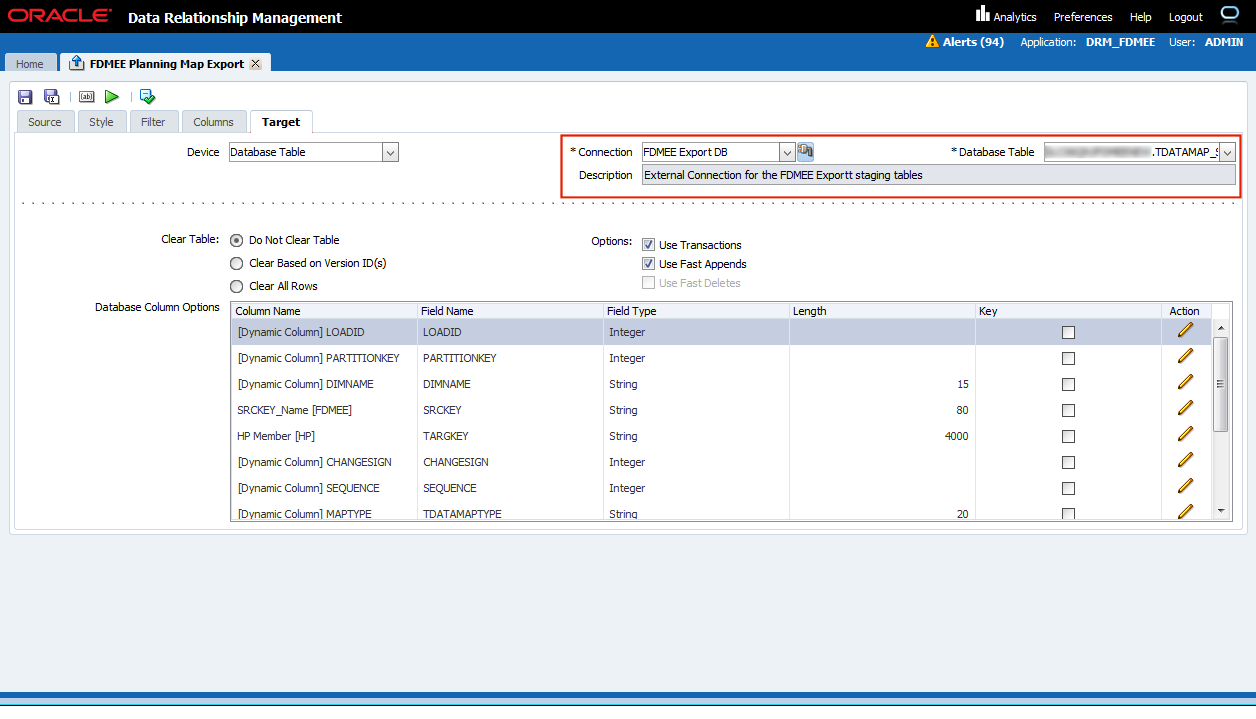The width and height of the screenshot is (1256, 719).
Task: Click the connection details icon beside Connection
Action: [805, 152]
